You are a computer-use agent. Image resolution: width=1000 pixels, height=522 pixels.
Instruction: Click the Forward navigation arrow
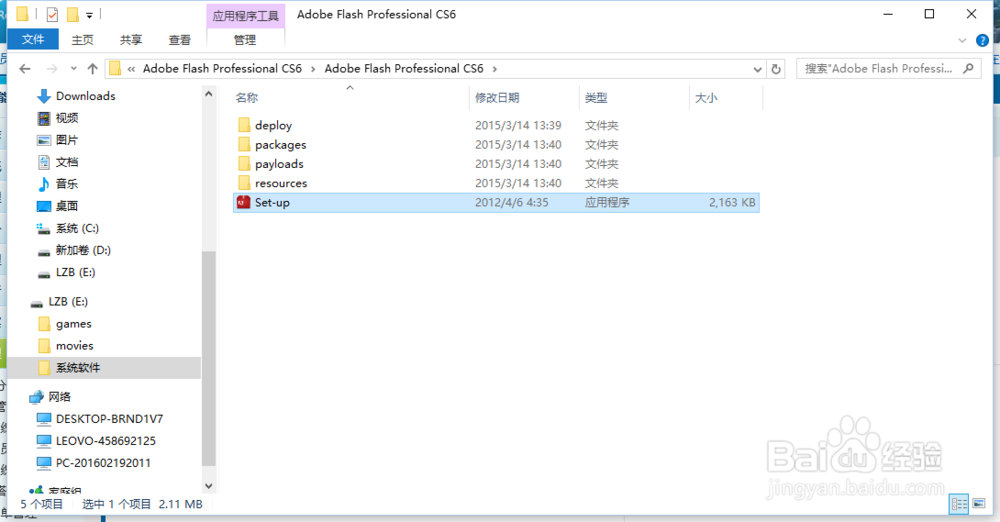click(52, 69)
